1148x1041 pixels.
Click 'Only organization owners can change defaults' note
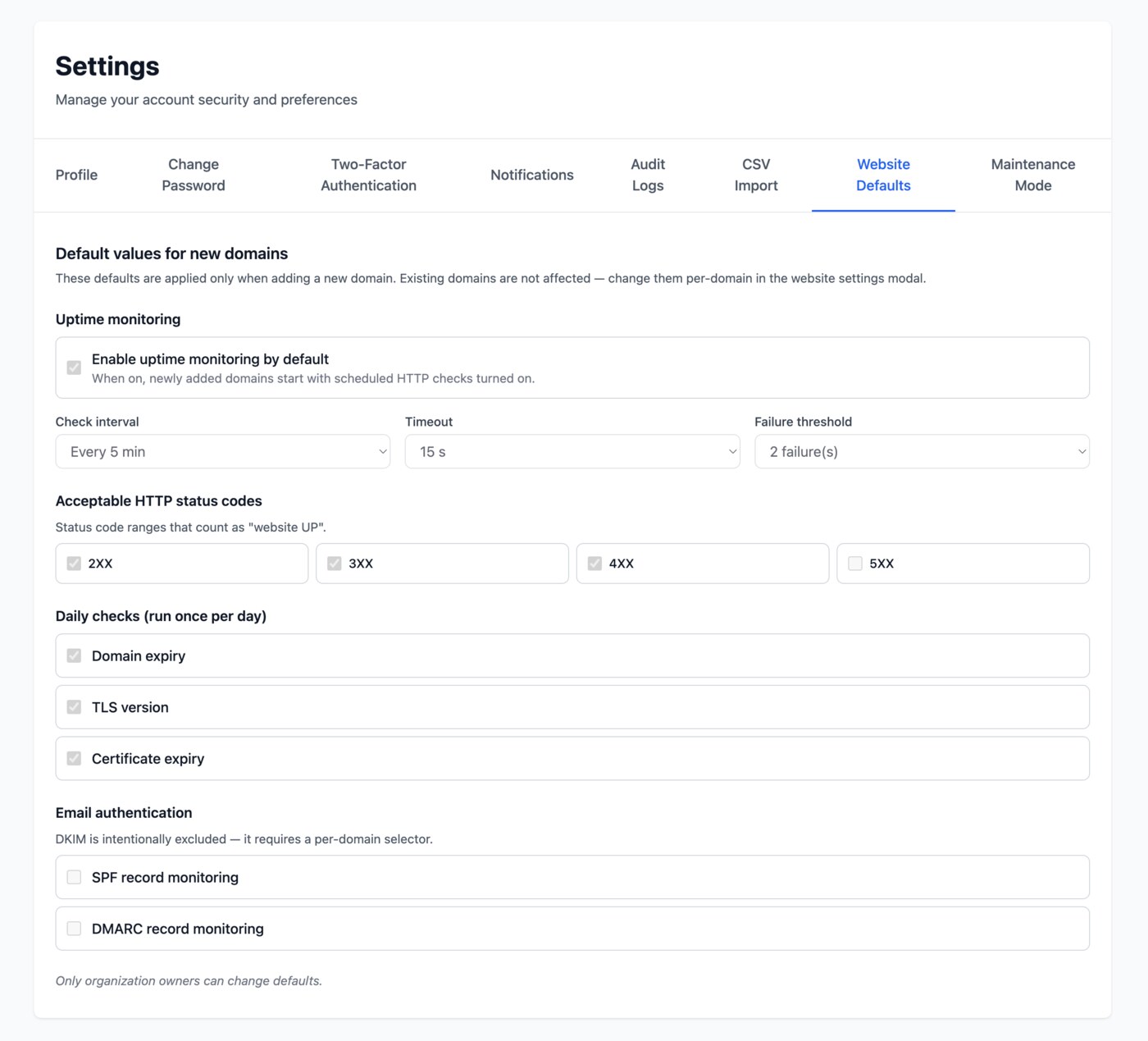click(x=189, y=981)
